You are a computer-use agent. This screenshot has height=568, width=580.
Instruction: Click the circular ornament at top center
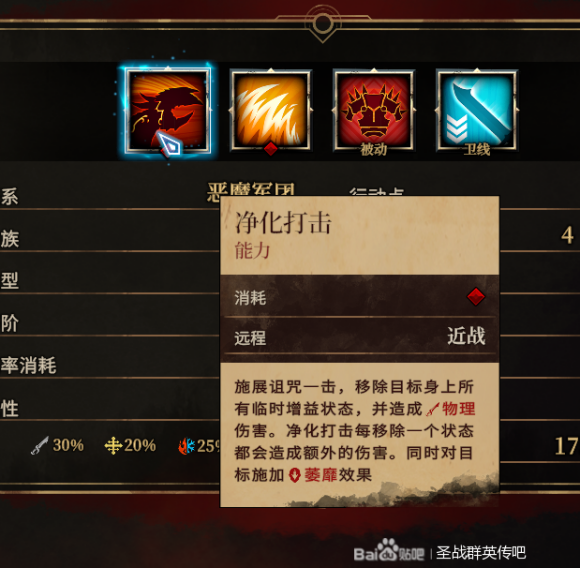(x=323, y=23)
